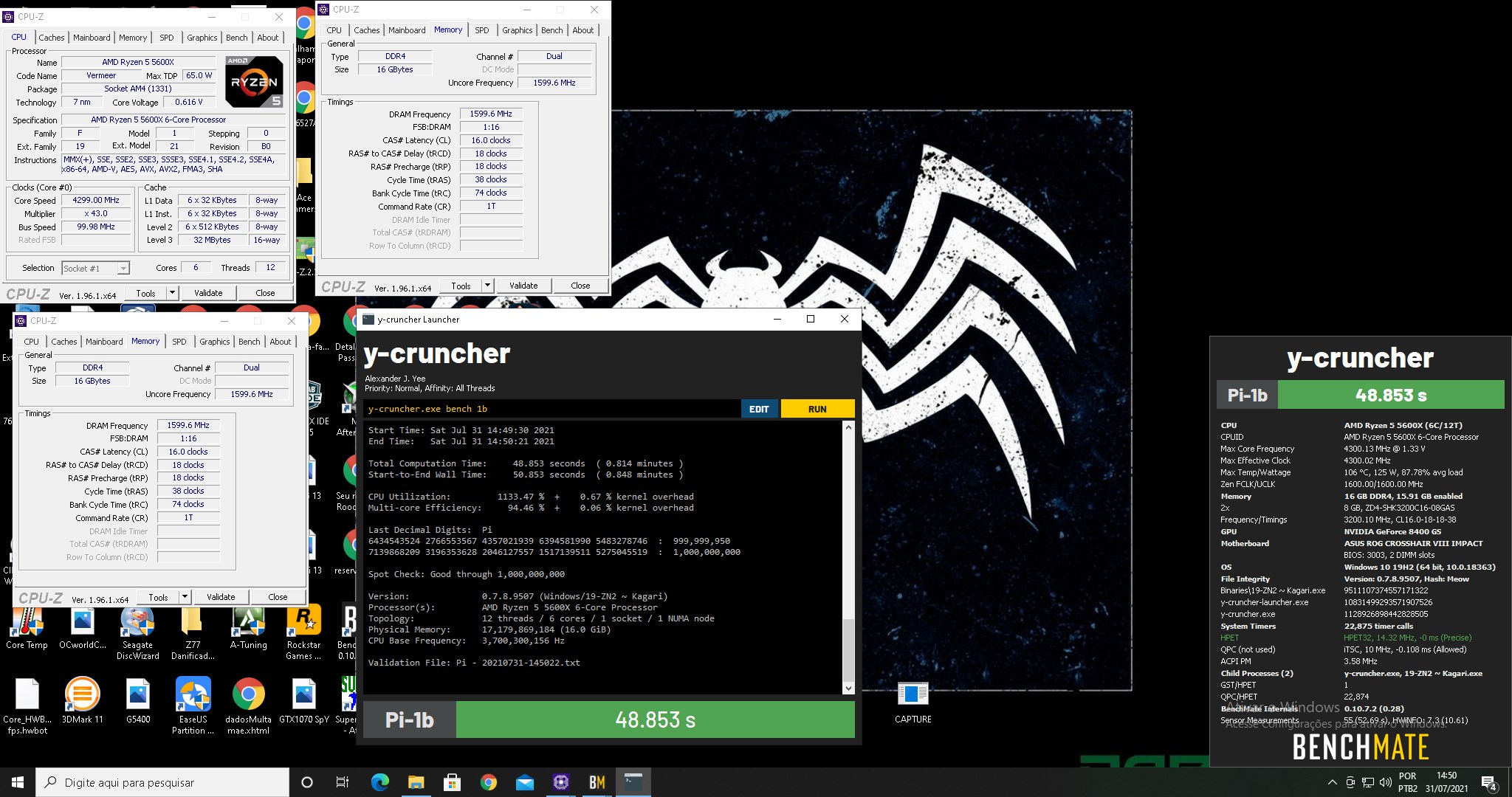Open About tab in lower Memory window
This screenshot has height=797, width=1512.
click(281, 342)
